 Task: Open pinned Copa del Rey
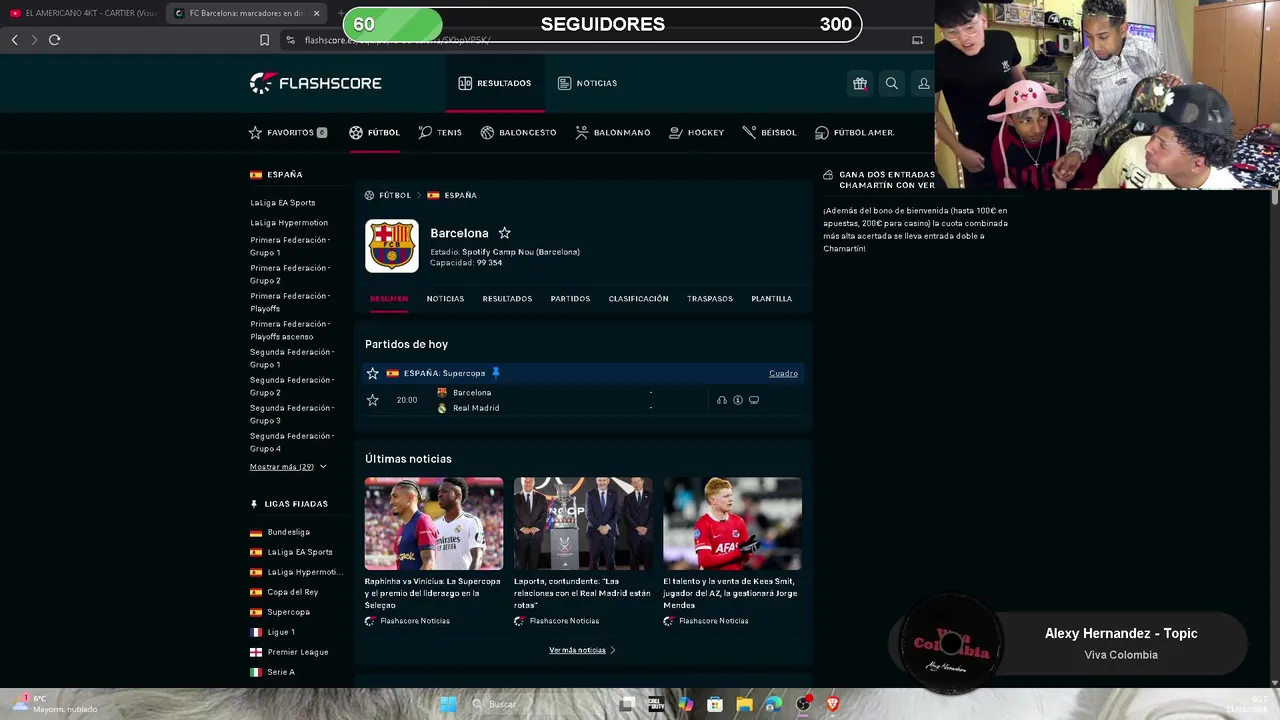tap(284, 592)
